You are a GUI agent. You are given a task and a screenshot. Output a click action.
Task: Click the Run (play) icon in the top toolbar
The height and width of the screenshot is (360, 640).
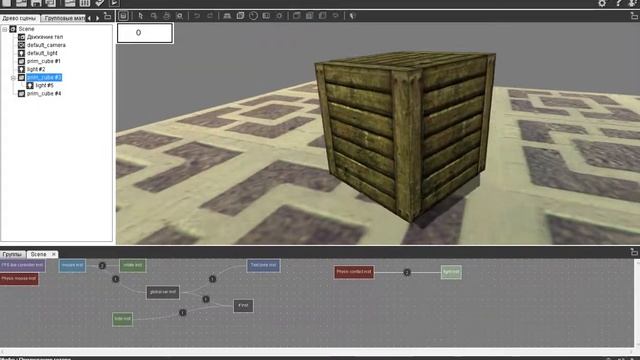[x=115, y=3]
